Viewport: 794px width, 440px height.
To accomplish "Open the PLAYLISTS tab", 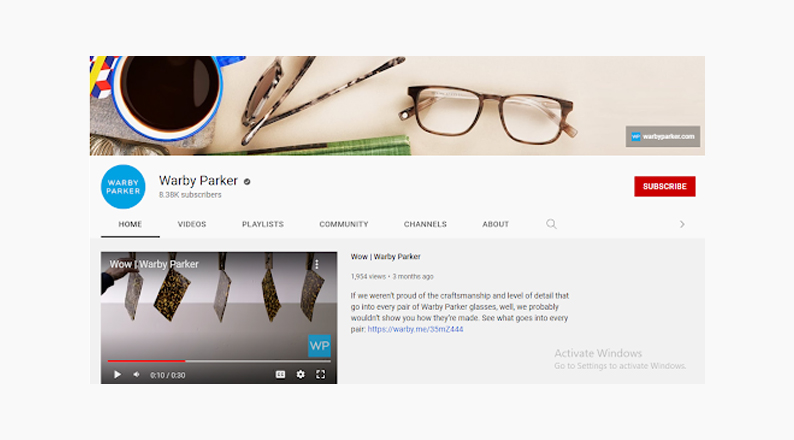I will (263, 224).
